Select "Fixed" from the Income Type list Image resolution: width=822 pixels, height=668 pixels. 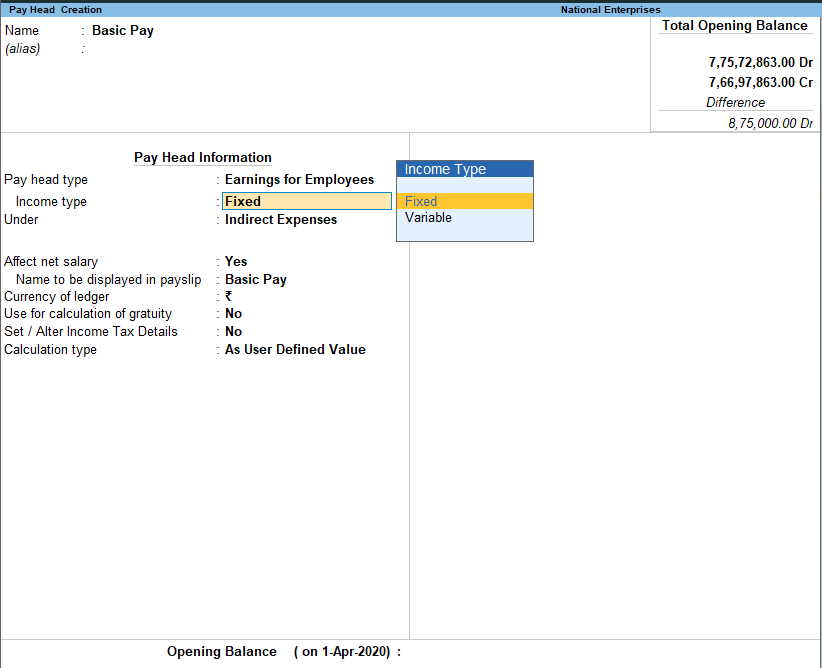(x=421, y=201)
